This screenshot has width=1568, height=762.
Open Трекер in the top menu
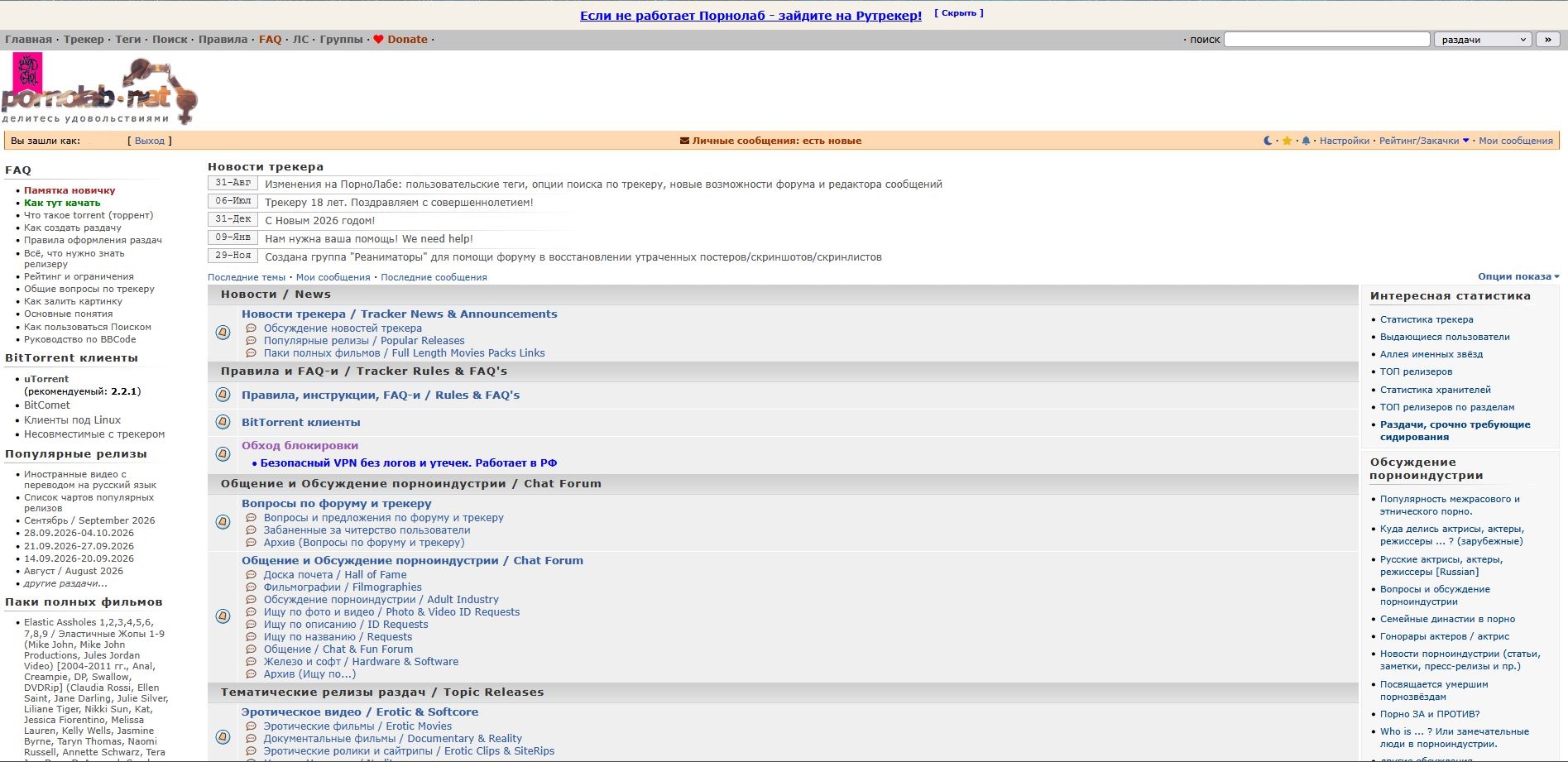tap(84, 39)
